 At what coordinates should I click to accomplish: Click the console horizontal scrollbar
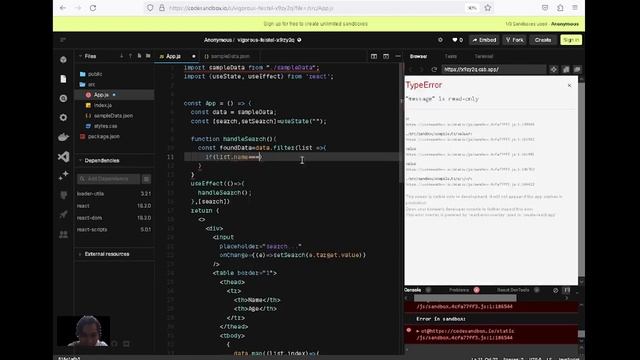[x=465, y=298]
